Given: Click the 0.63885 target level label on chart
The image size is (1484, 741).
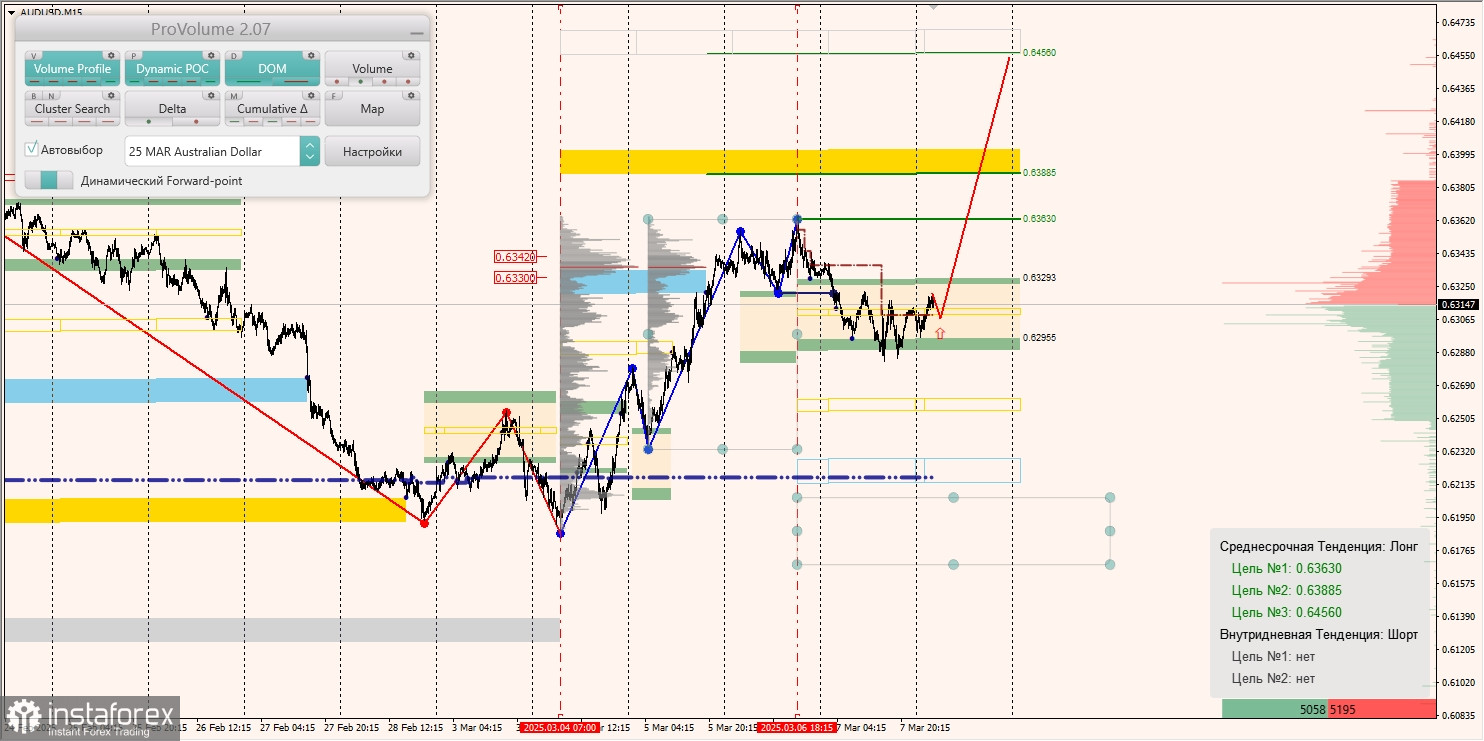Looking at the screenshot, I should point(1040,172).
